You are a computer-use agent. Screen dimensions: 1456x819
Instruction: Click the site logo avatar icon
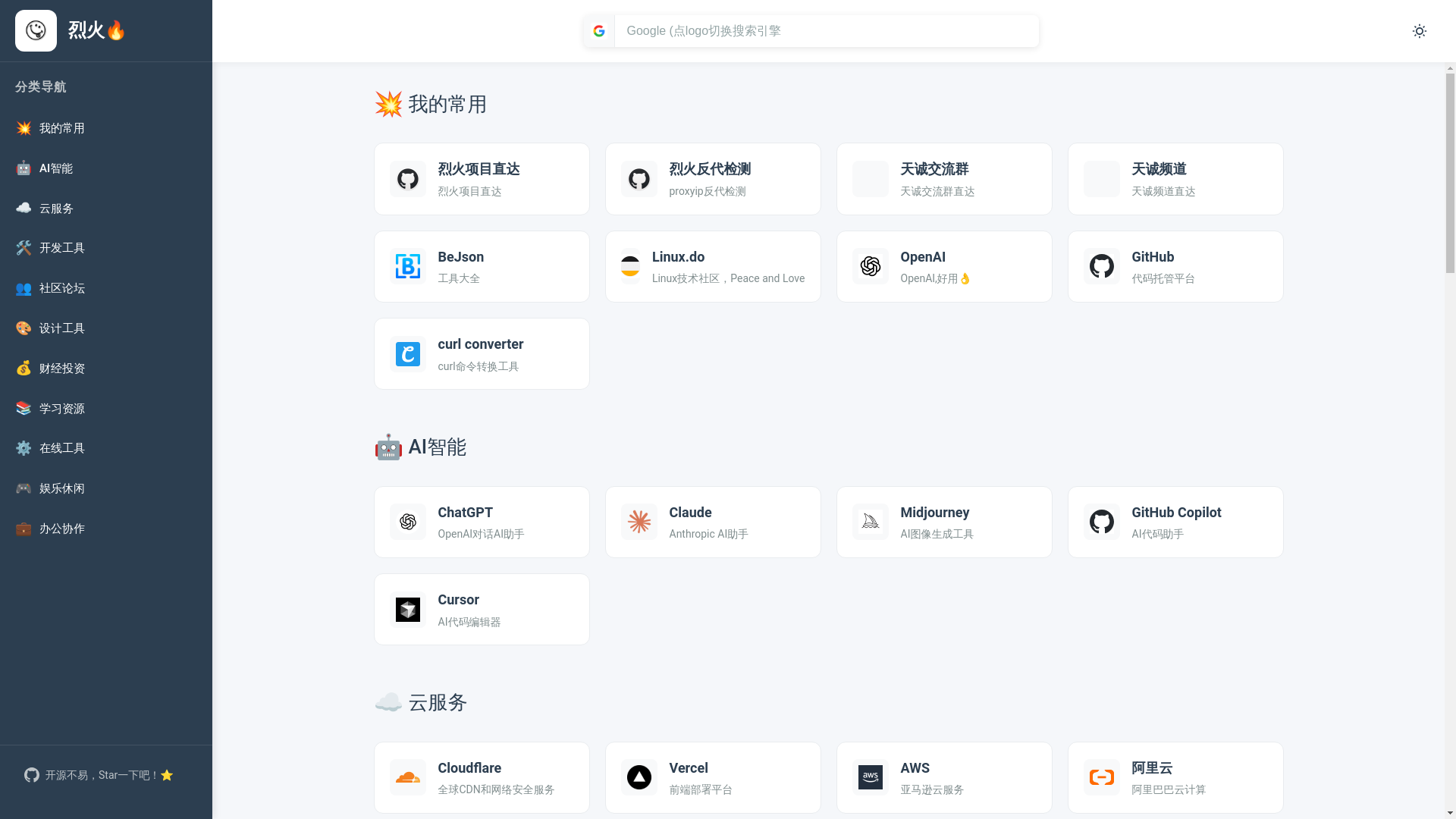pyautogui.click(x=36, y=31)
